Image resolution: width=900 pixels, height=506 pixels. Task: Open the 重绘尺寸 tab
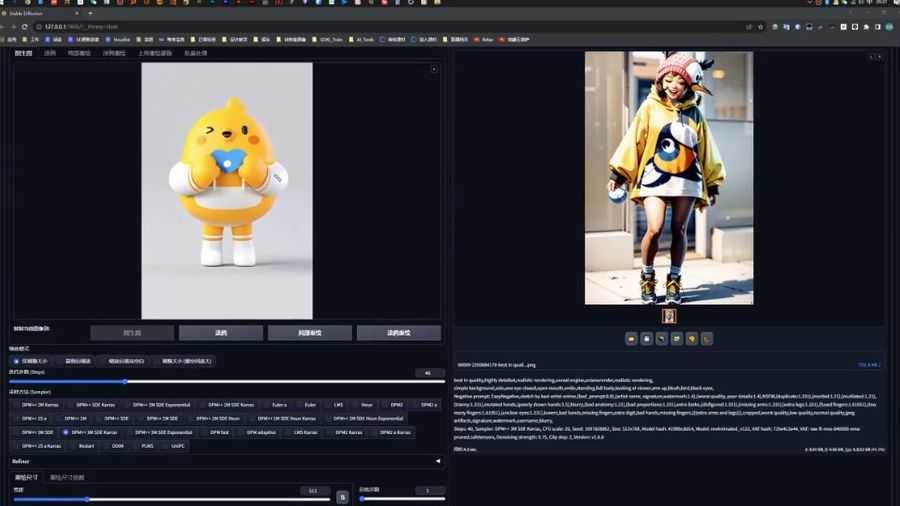(26, 477)
